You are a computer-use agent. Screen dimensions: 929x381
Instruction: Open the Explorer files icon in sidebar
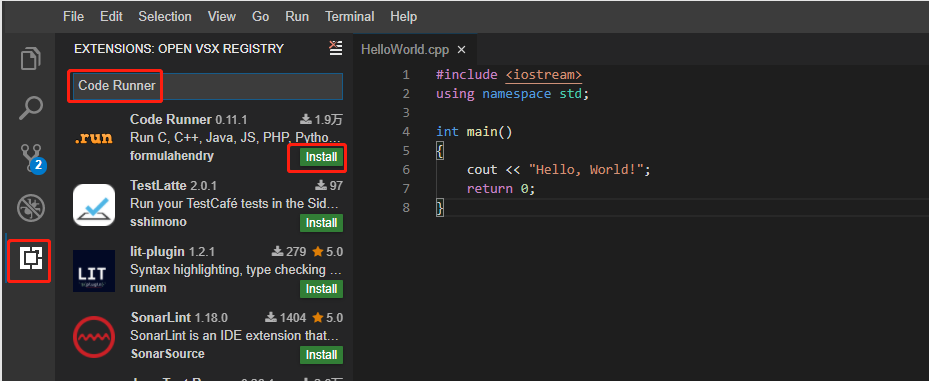(x=31, y=58)
